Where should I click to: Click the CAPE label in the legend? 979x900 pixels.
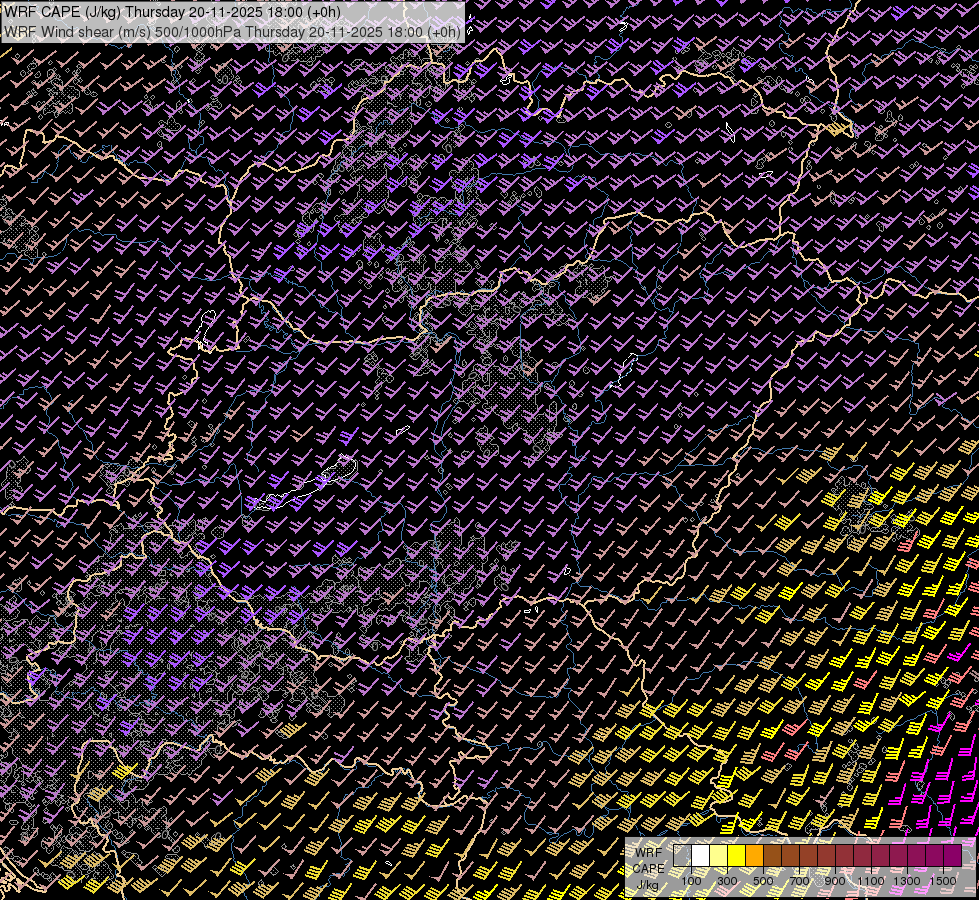[649, 869]
